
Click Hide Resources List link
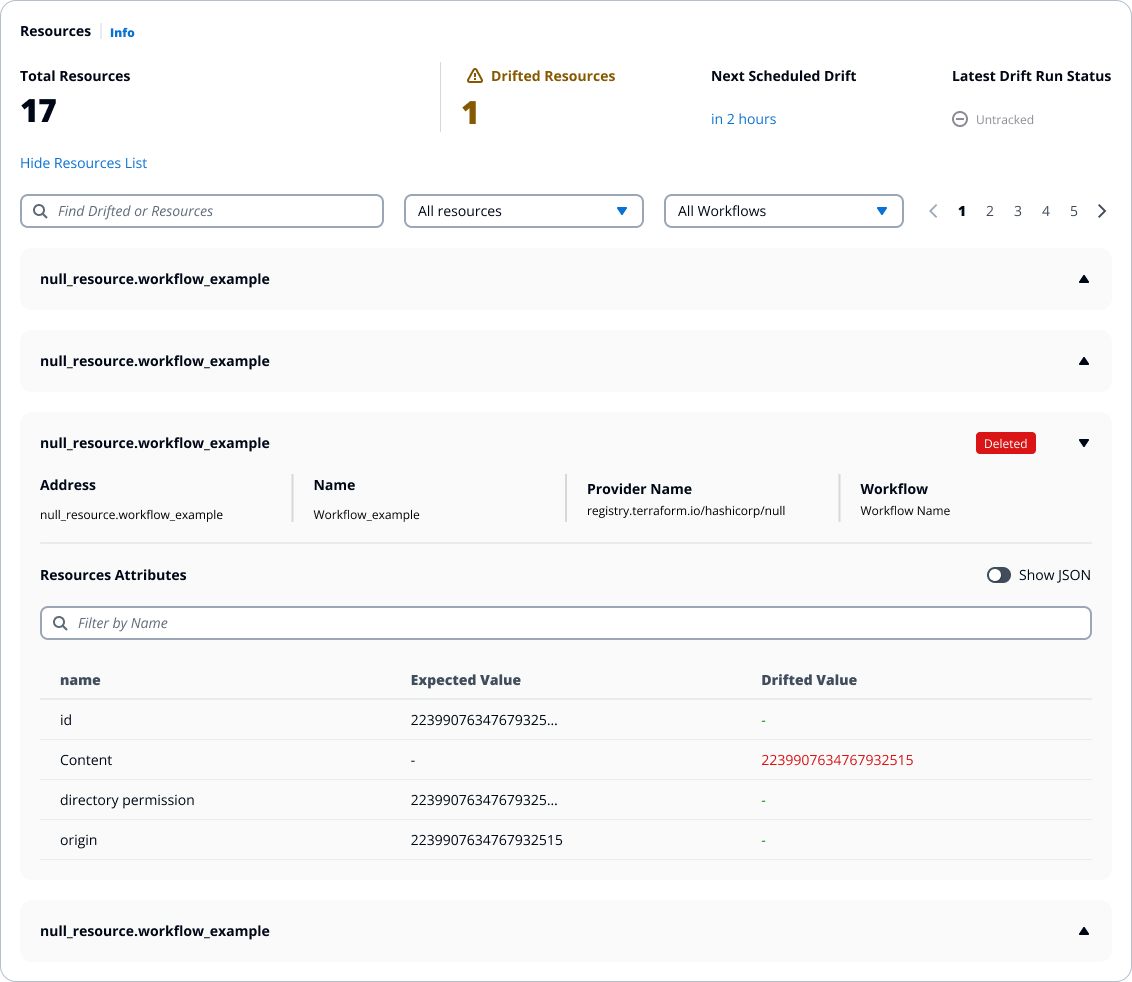click(84, 163)
